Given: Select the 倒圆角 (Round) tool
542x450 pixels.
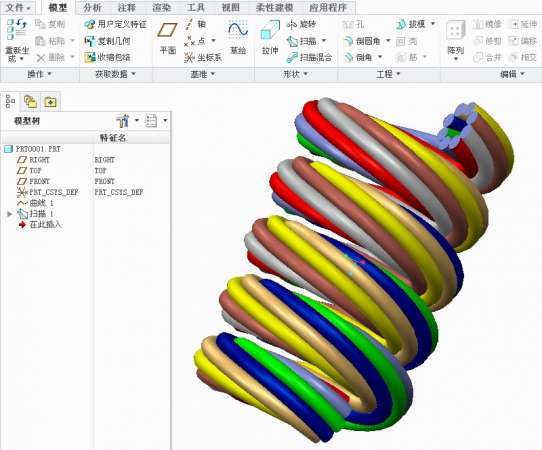Looking at the screenshot, I should 362,41.
